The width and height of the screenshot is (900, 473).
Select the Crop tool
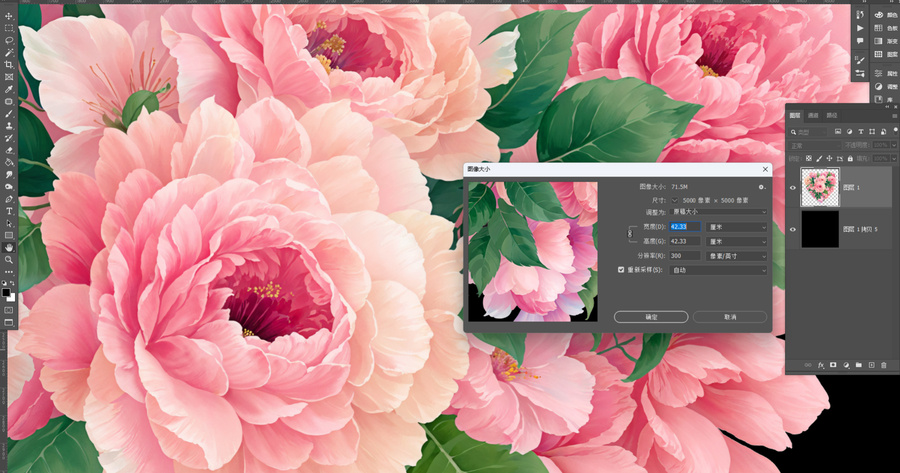click(9, 64)
